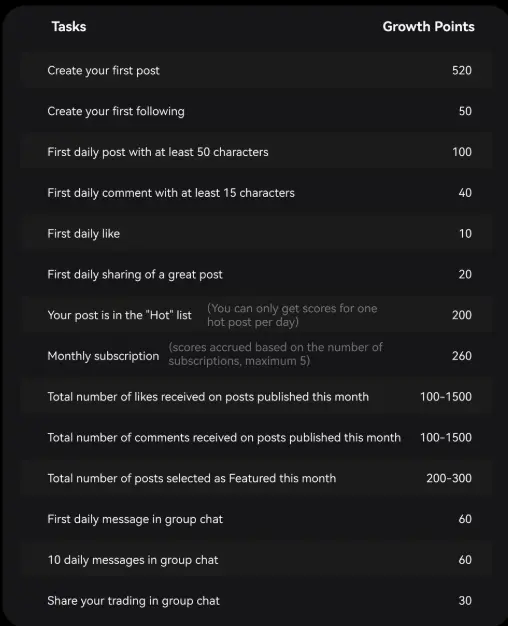The width and height of the screenshot is (508, 626).
Task: Click the 520 growth points value
Action: click(x=462, y=71)
